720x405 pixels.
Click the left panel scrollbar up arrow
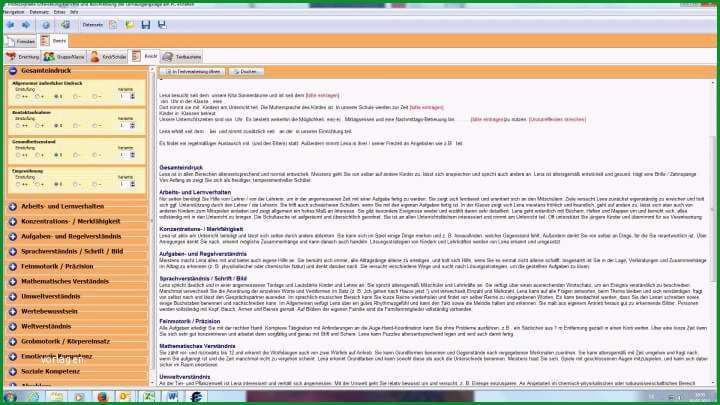(x=152, y=69)
